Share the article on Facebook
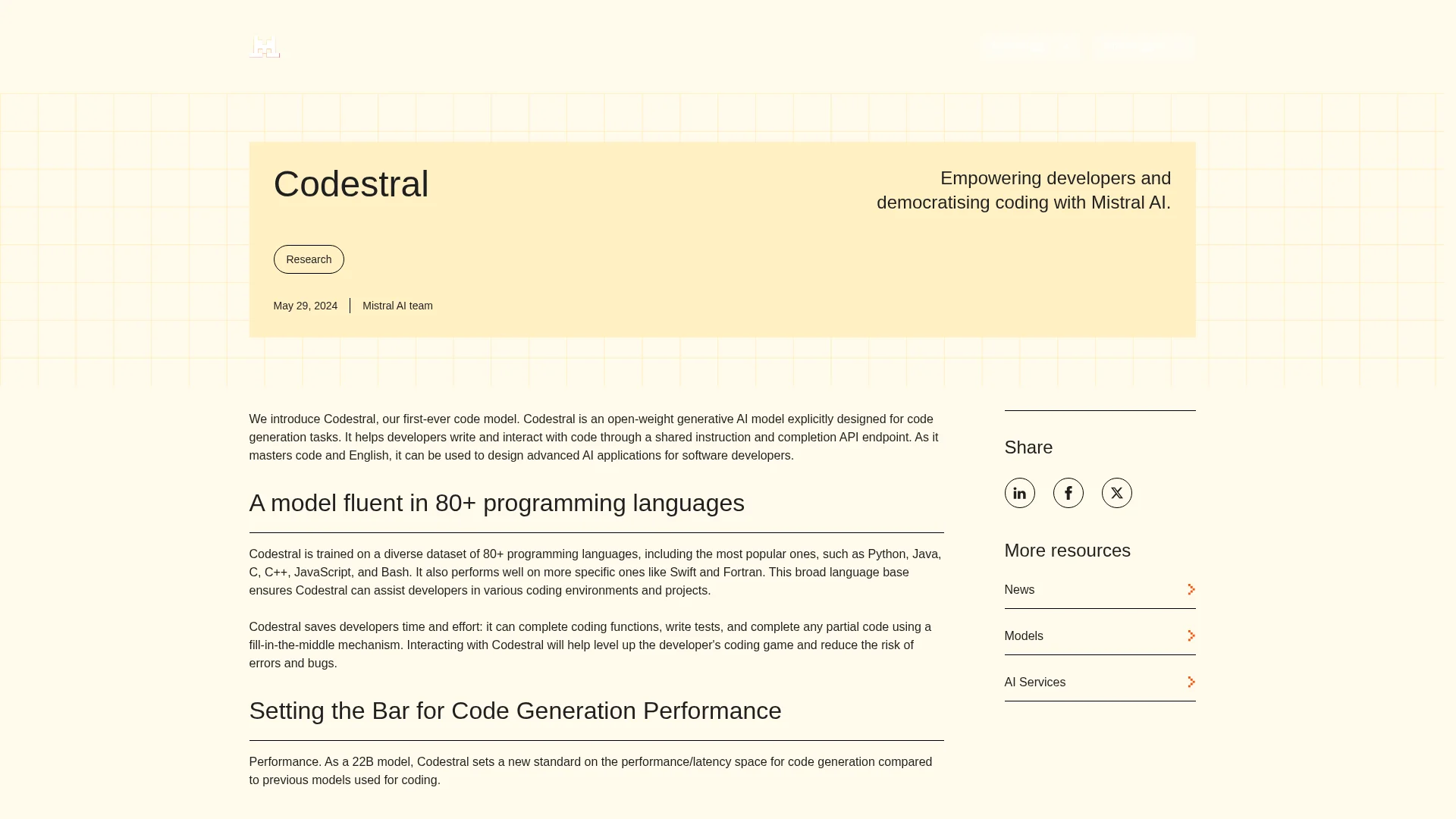Screen dimensions: 1456x819 point(1068,493)
